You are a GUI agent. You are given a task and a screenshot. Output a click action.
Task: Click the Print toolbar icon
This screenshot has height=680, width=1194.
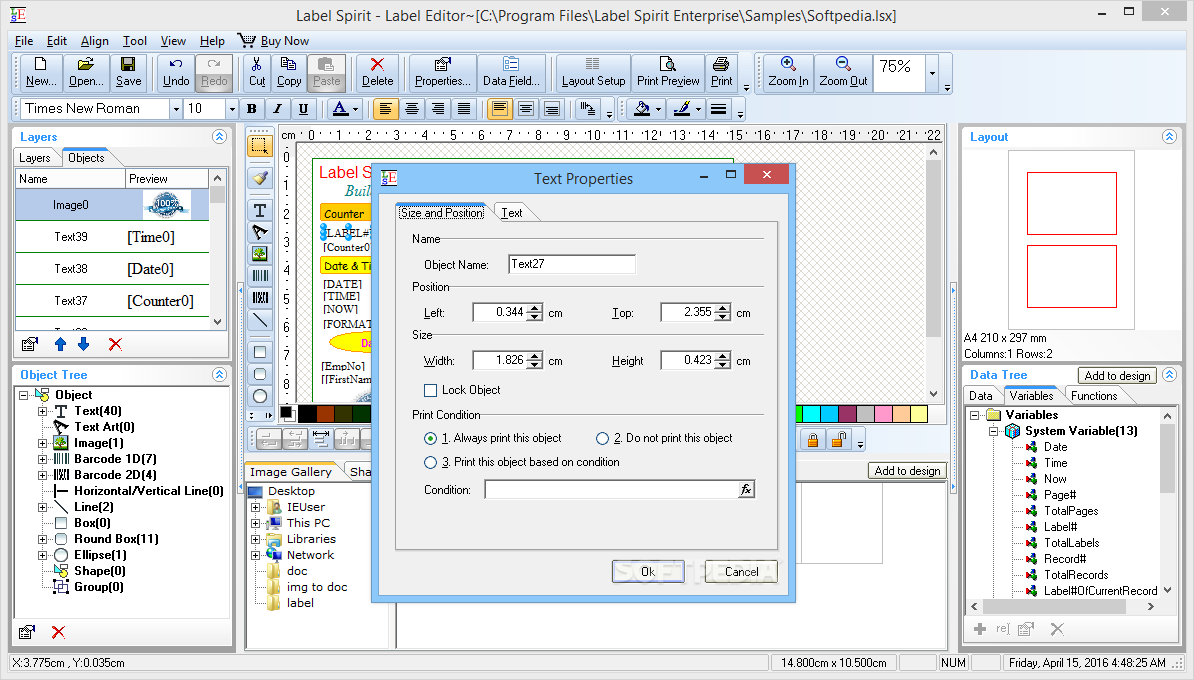(x=721, y=72)
